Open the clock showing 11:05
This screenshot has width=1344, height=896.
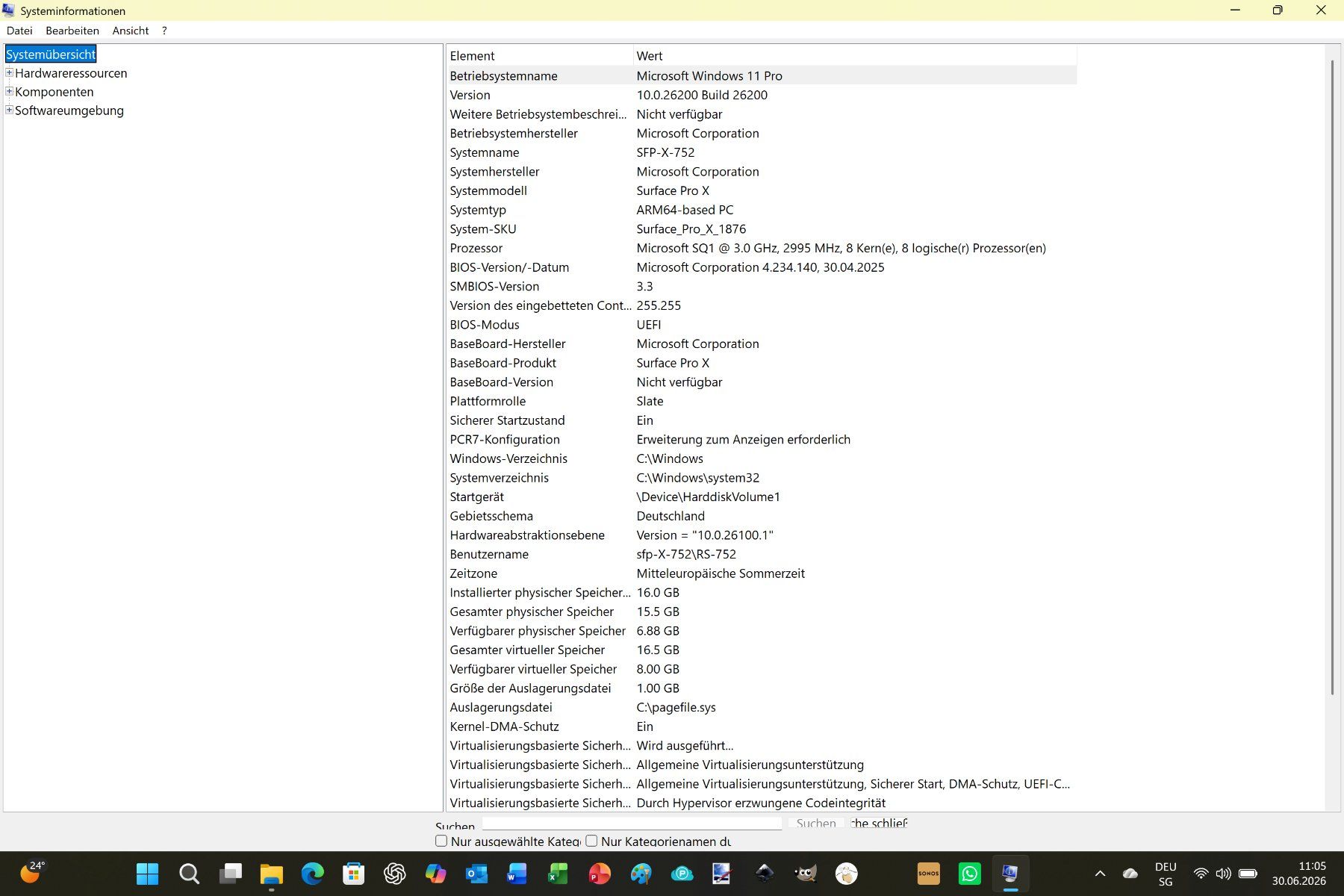pyautogui.click(x=1299, y=874)
